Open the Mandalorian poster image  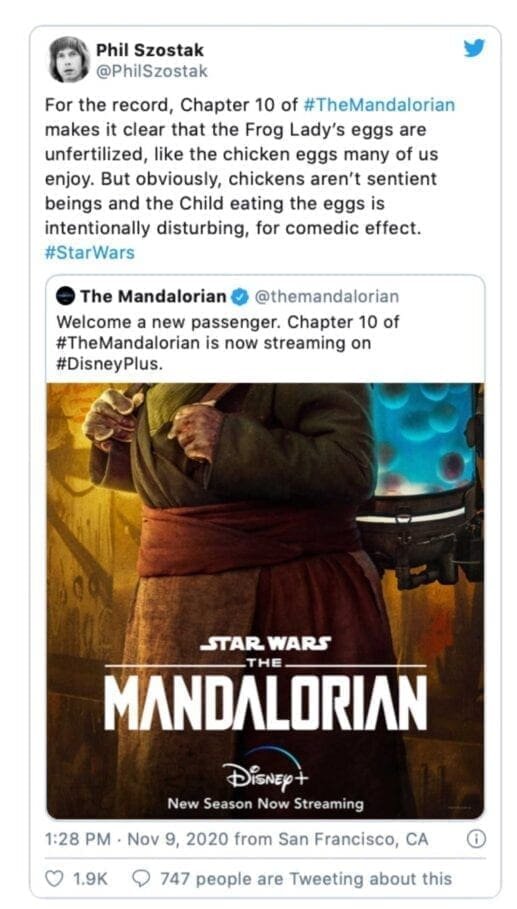265,601
